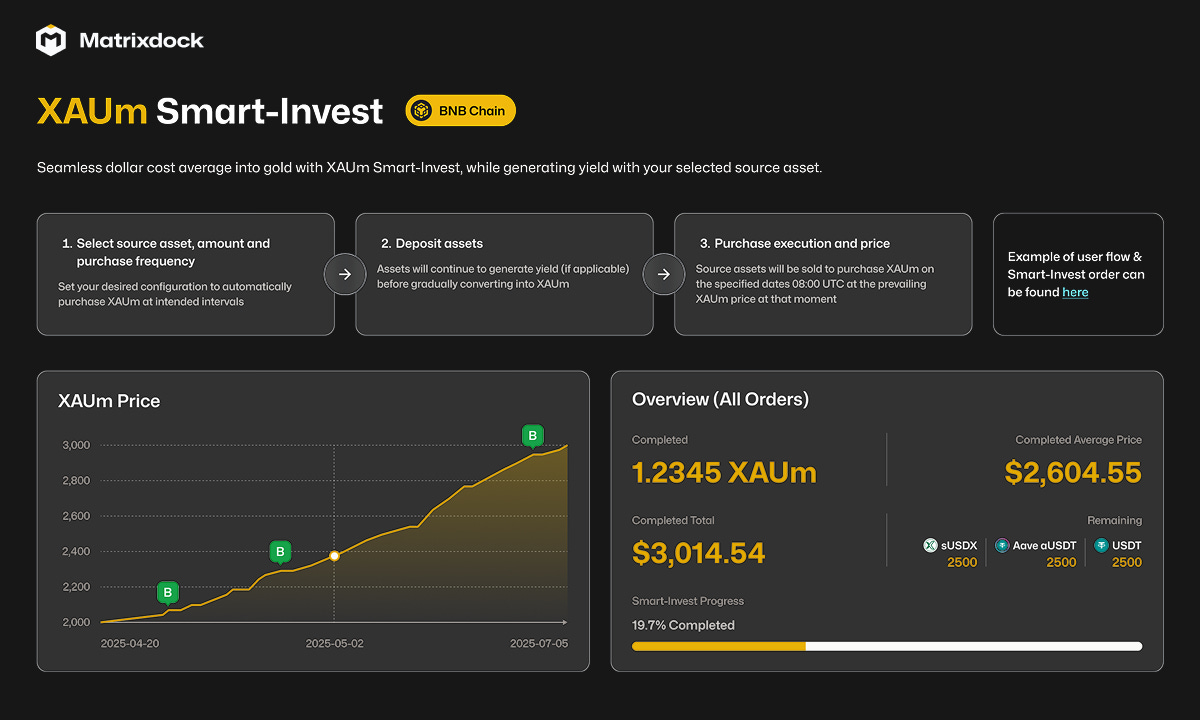This screenshot has width=1200, height=720.
Task: Click the Smart-Invest progress bar
Action: tap(887, 646)
